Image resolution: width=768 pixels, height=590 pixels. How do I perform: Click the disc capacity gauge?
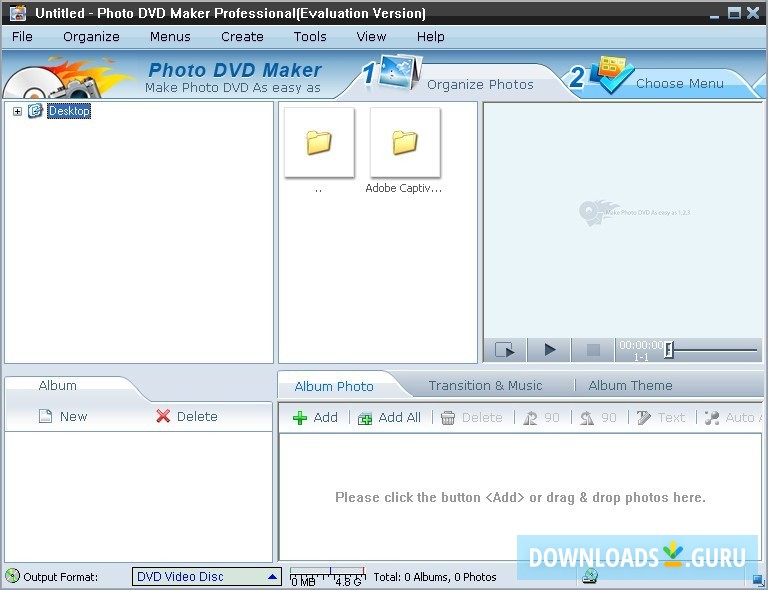pos(328,577)
